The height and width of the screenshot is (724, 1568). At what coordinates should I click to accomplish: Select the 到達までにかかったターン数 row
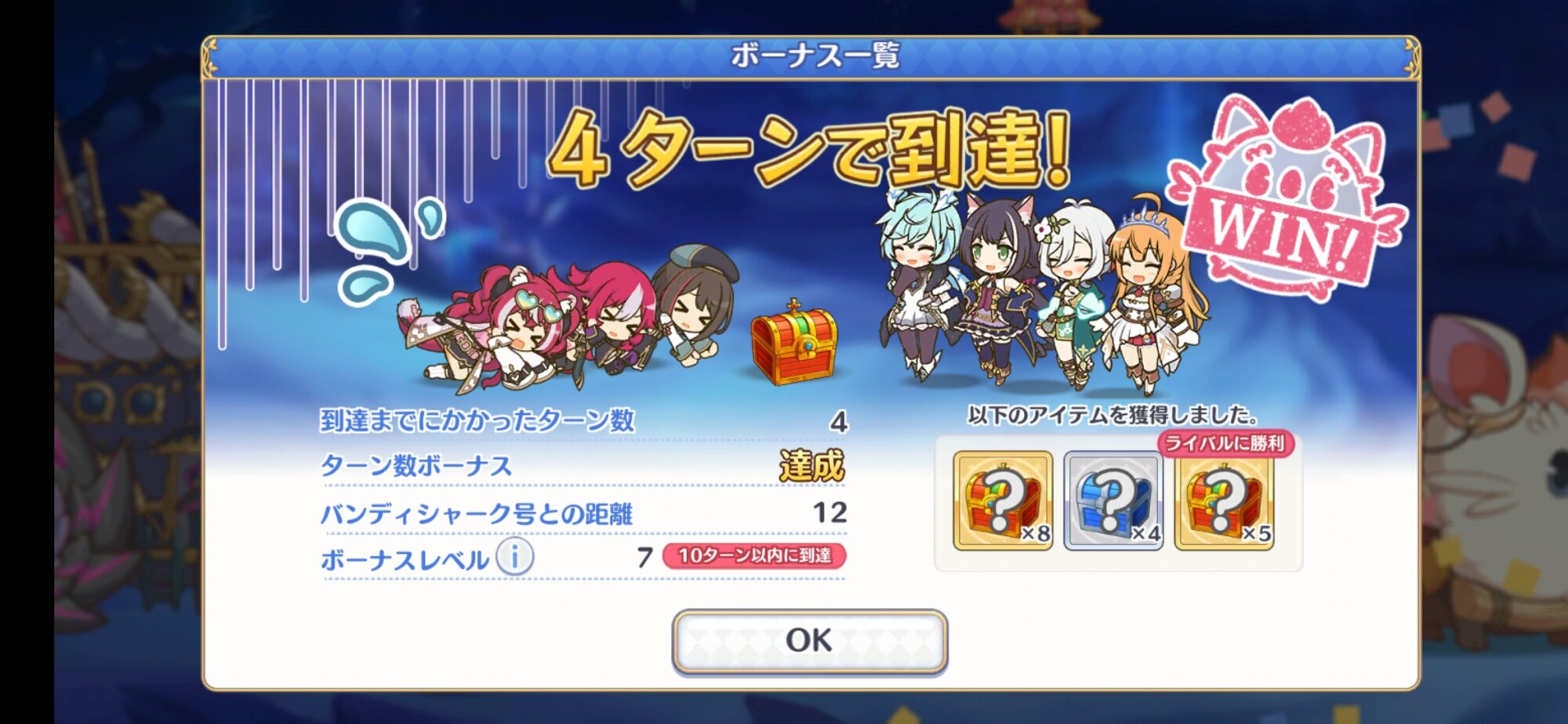pyautogui.click(x=584, y=421)
